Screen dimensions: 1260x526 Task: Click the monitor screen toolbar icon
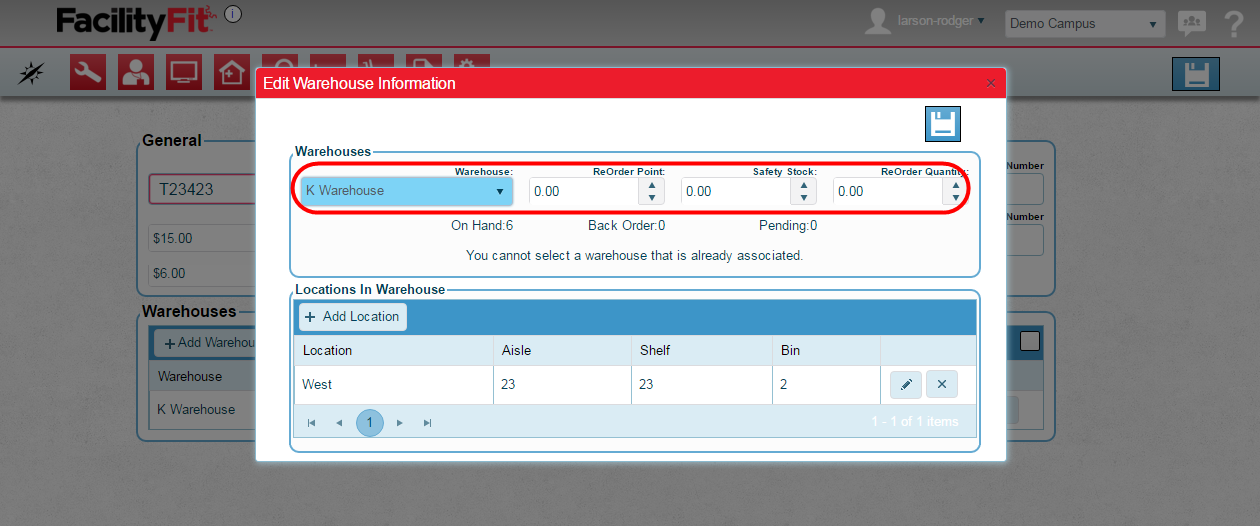(x=184, y=73)
